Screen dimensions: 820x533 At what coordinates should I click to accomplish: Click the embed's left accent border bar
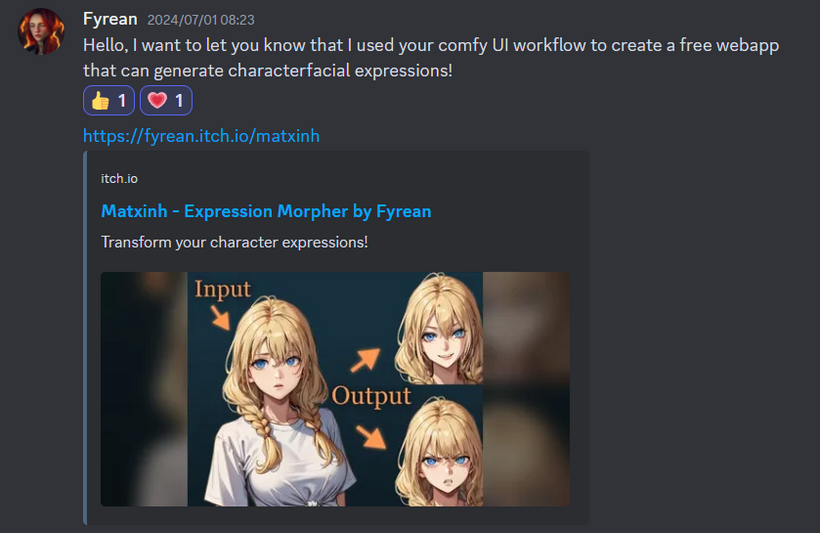click(x=85, y=338)
